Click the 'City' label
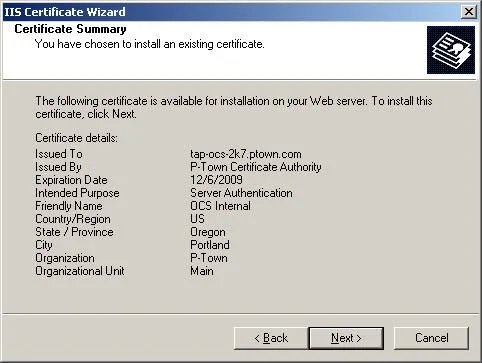Image resolution: width=482 pixels, height=363 pixels. click(x=44, y=245)
